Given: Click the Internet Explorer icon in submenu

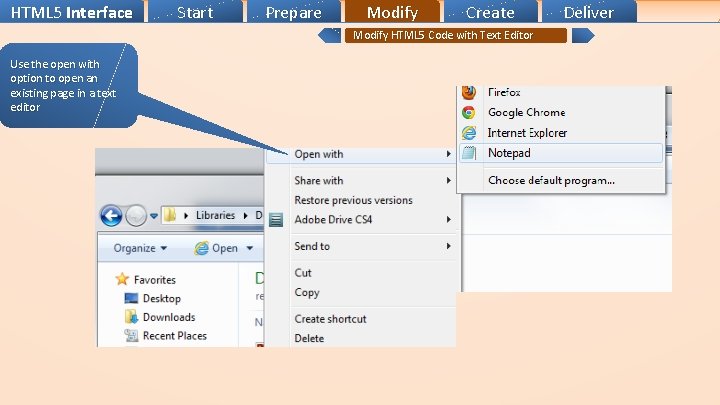Looking at the screenshot, I should (x=469, y=133).
